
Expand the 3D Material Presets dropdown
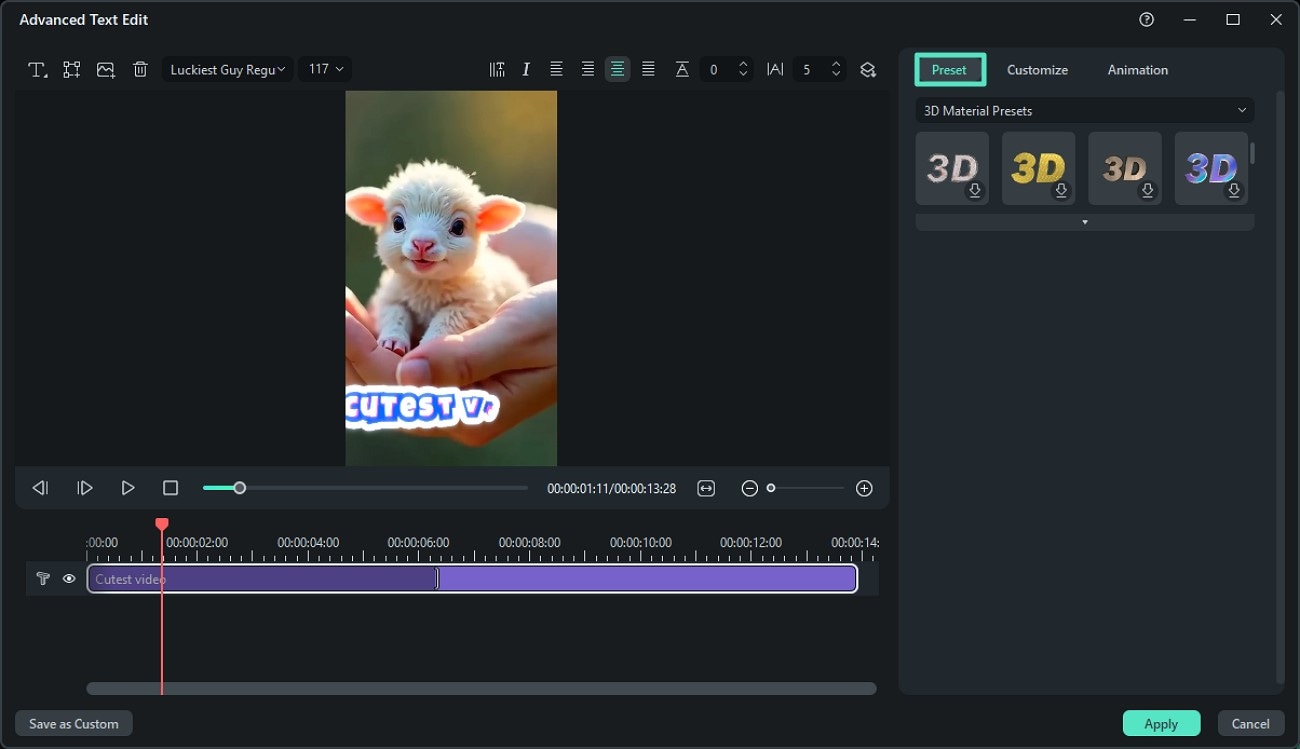pos(1085,110)
